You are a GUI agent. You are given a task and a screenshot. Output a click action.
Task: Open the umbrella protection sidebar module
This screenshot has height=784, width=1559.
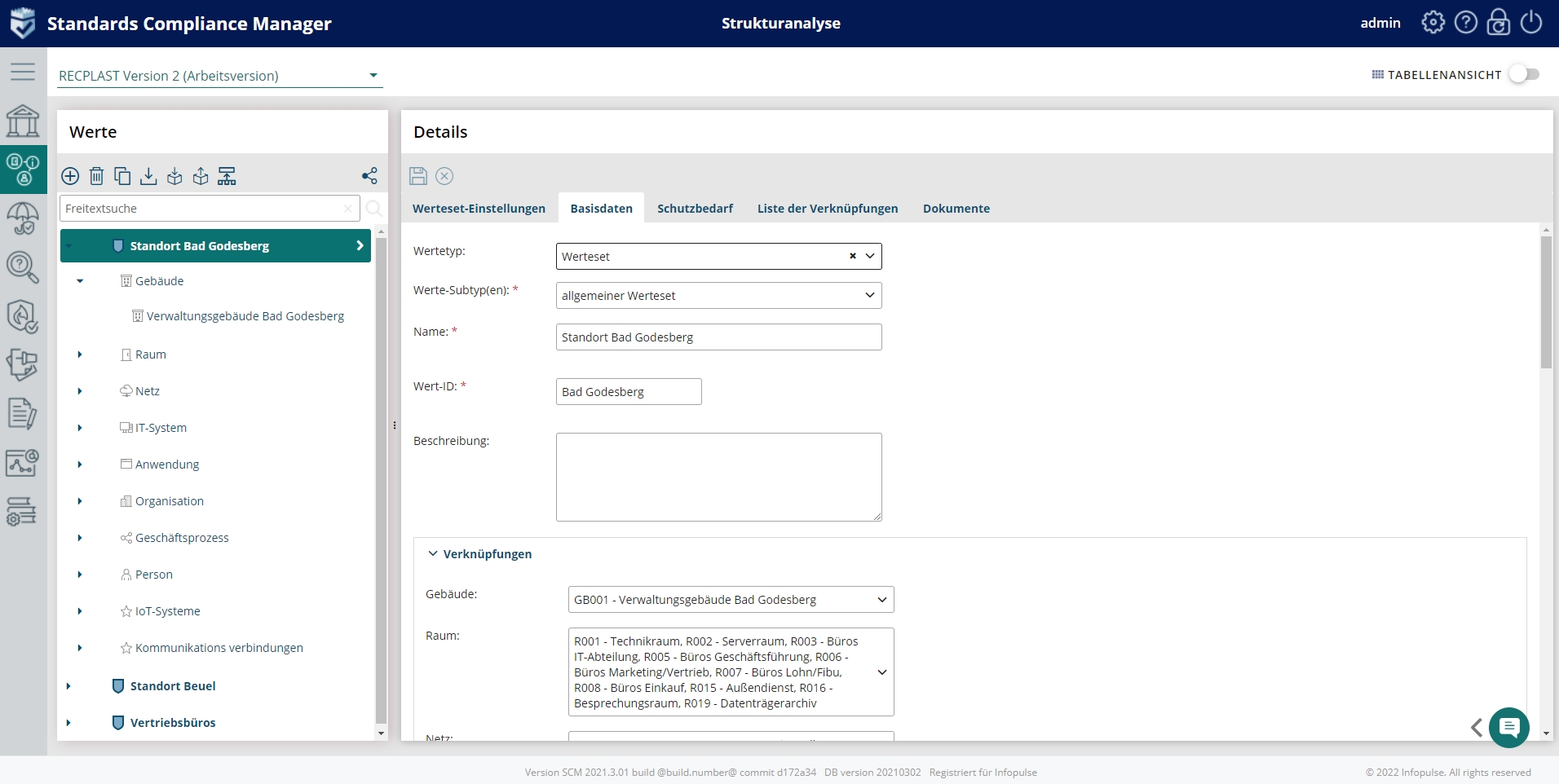click(23, 218)
